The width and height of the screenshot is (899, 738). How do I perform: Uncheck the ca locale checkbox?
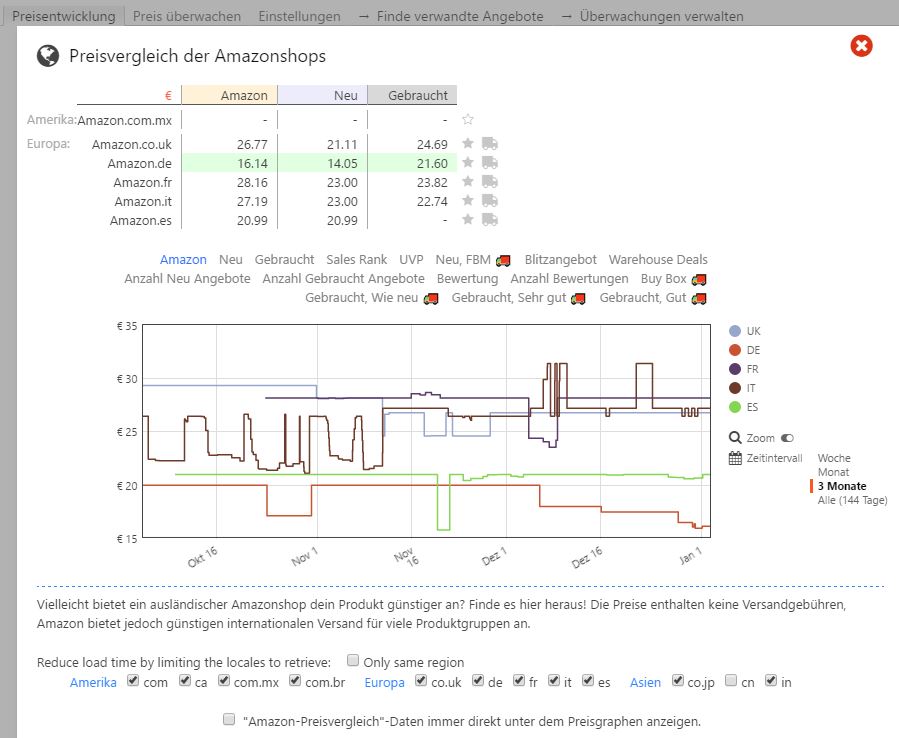(185, 680)
